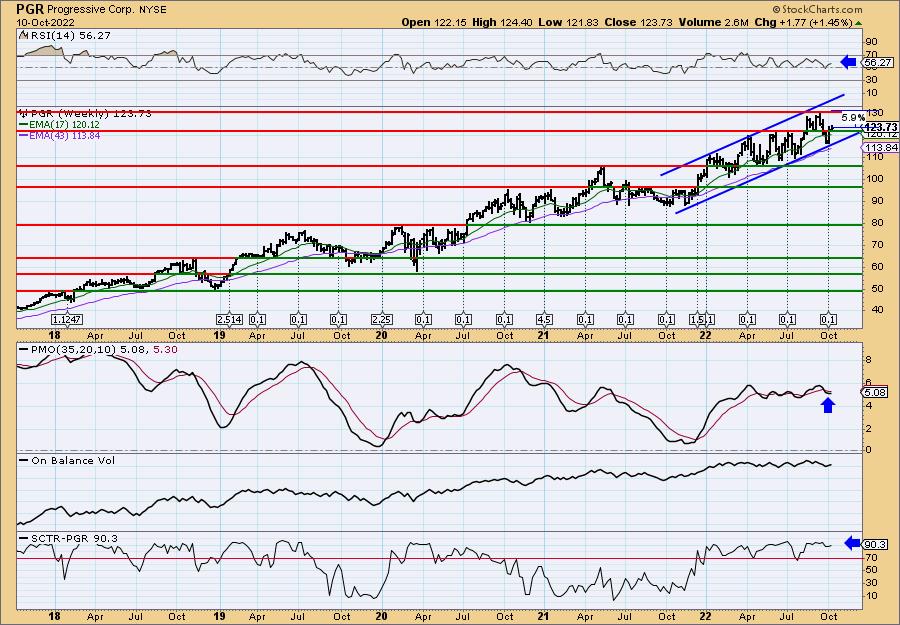Click the 5.9% annotation near the price peak
The width and height of the screenshot is (900, 625).
[x=853, y=118]
